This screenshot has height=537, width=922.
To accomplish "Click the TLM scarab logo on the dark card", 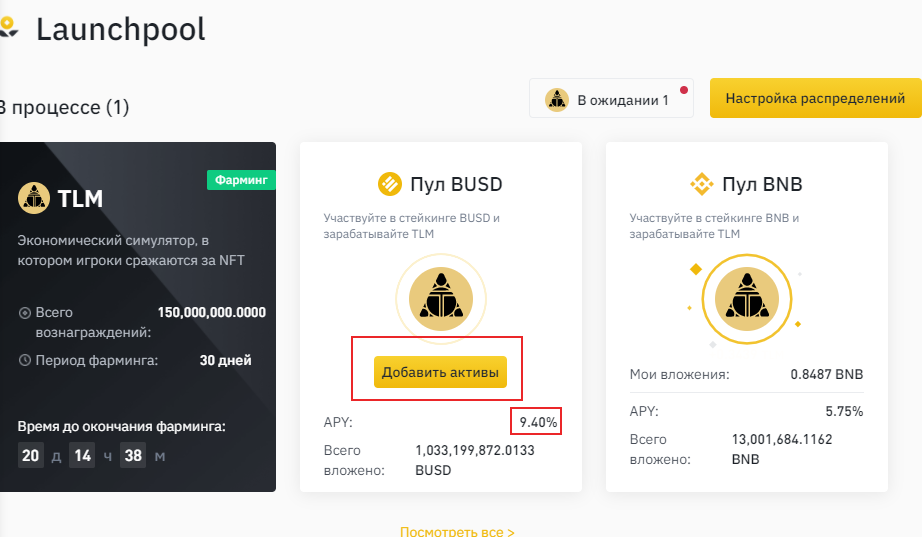I will [x=34, y=198].
